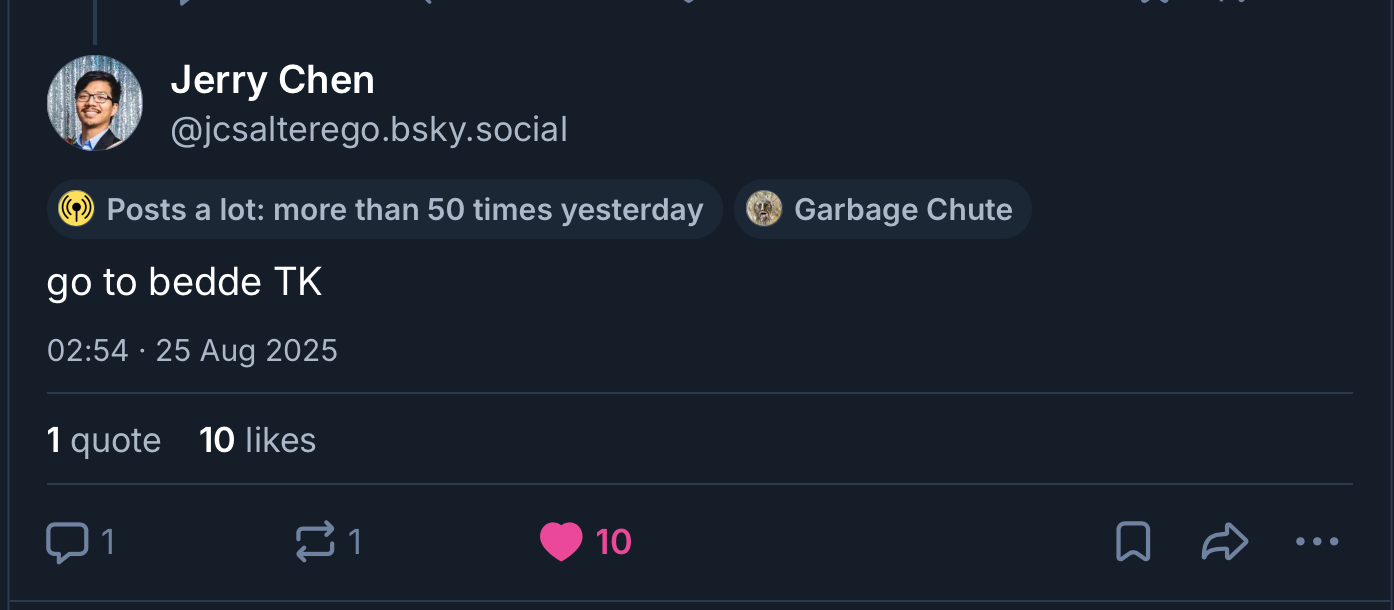Toggle the bookmark icon to save post
1394x610 pixels.
click(x=1132, y=542)
